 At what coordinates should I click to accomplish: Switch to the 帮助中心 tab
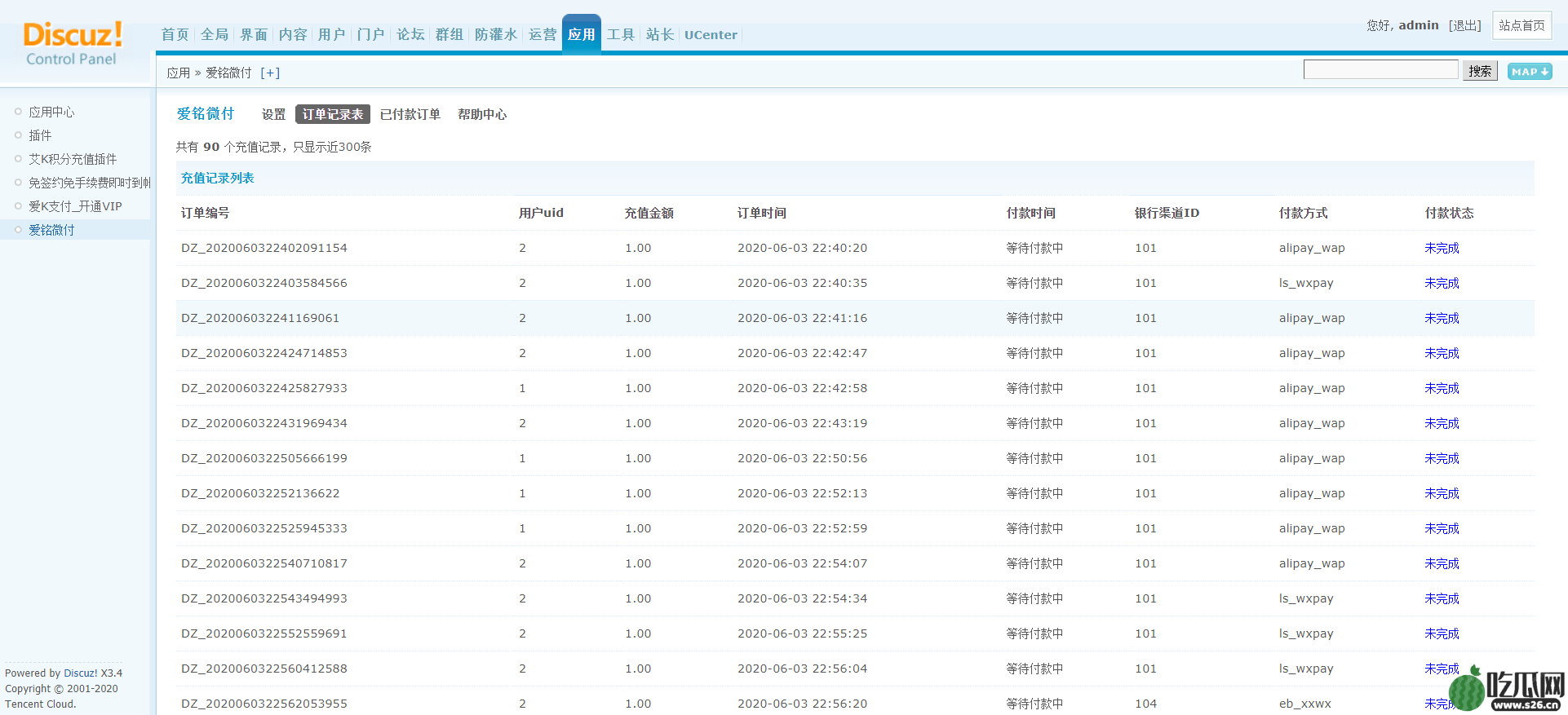point(482,114)
